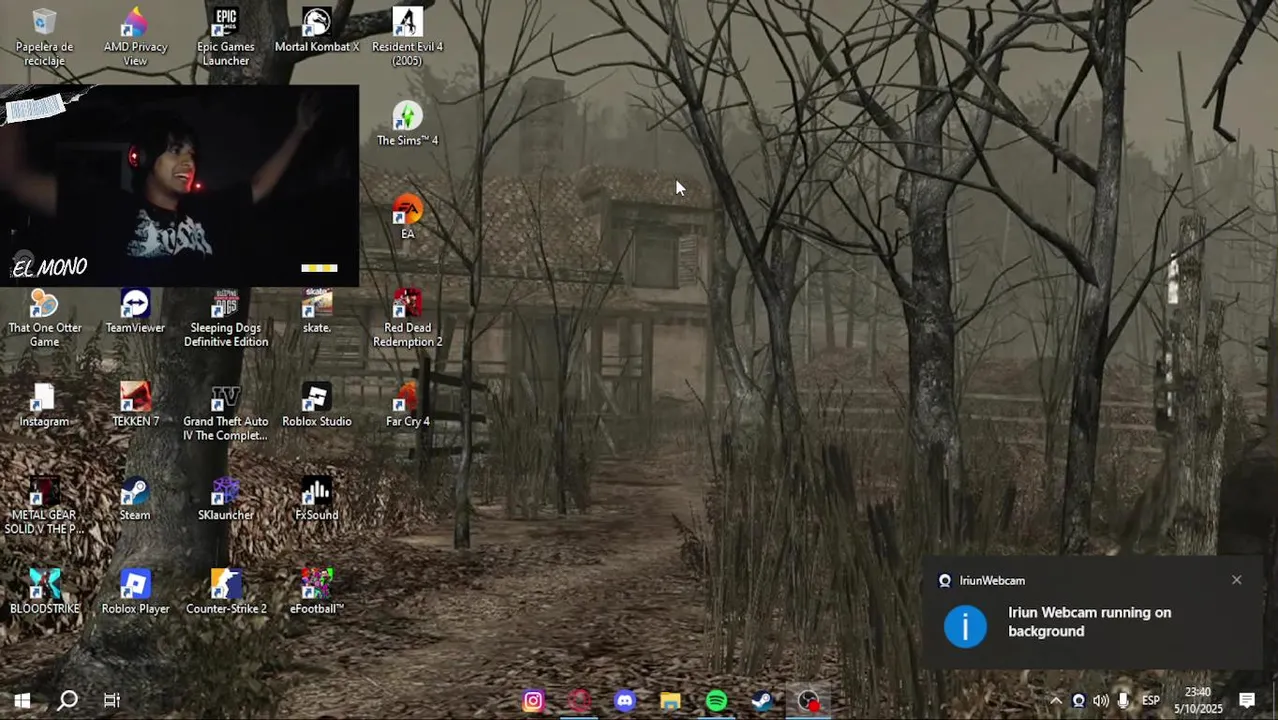
Task: Open File Explorer from the taskbar
Action: [x=670, y=701]
